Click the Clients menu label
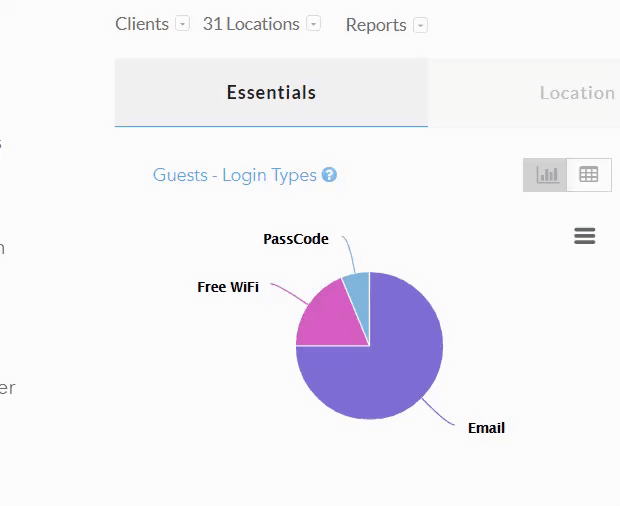The width and height of the screenshot is (620, 506). click(142, 24)
